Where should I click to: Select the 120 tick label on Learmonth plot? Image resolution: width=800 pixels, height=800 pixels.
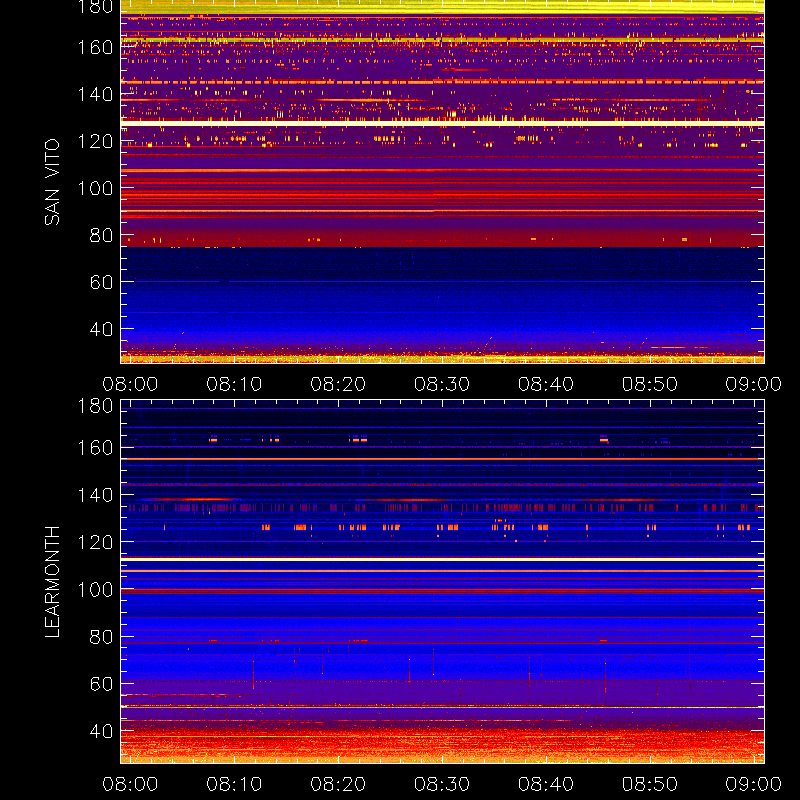click(95, 542)
